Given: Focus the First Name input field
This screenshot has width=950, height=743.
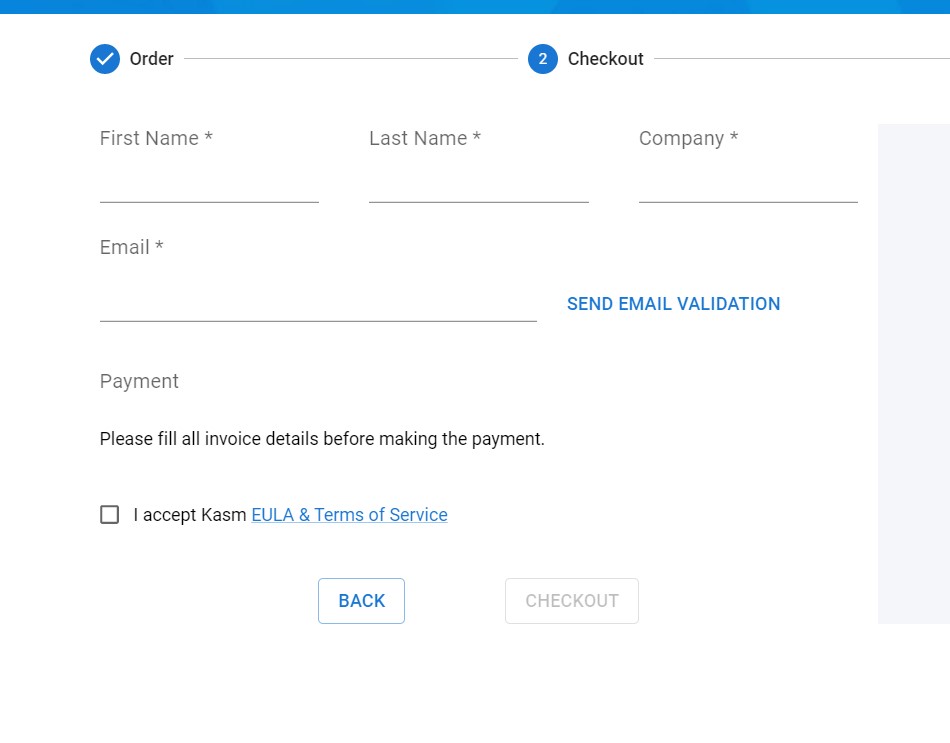Looking at the screenshot, I should [209, 184].
